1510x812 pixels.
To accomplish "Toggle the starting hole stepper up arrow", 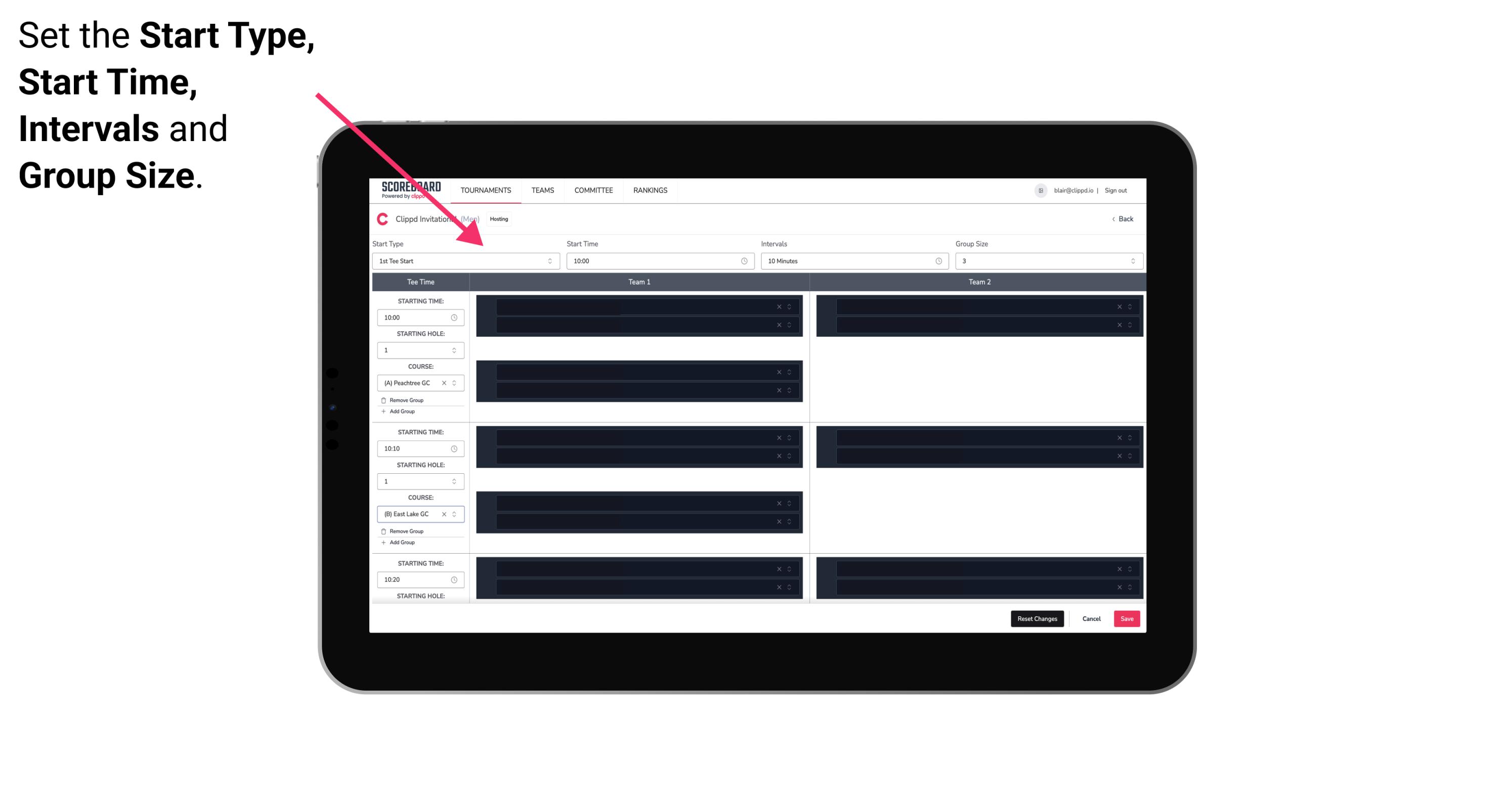I will [x=455, y=347].
